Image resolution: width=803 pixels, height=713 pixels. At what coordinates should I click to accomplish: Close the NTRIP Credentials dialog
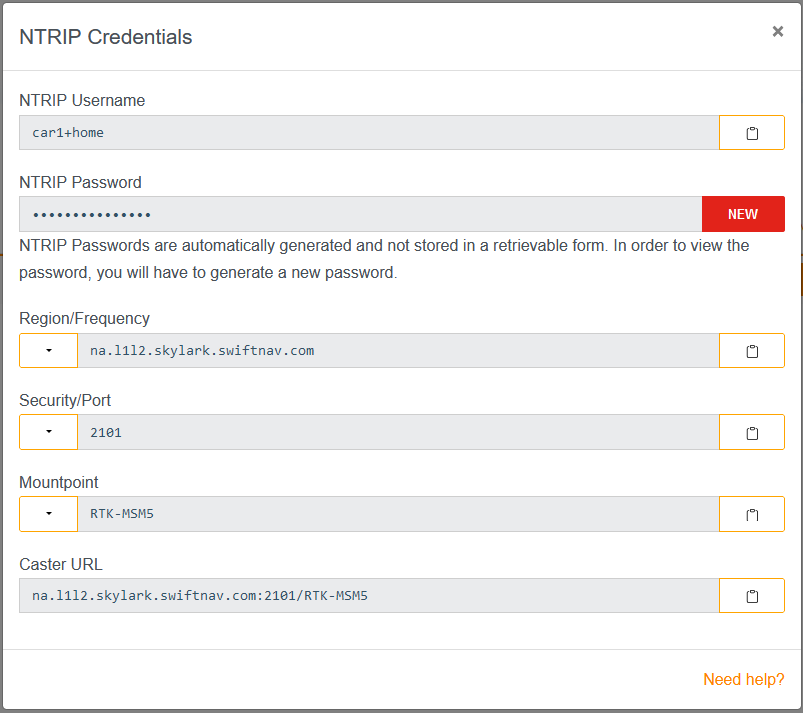point(777,32)
